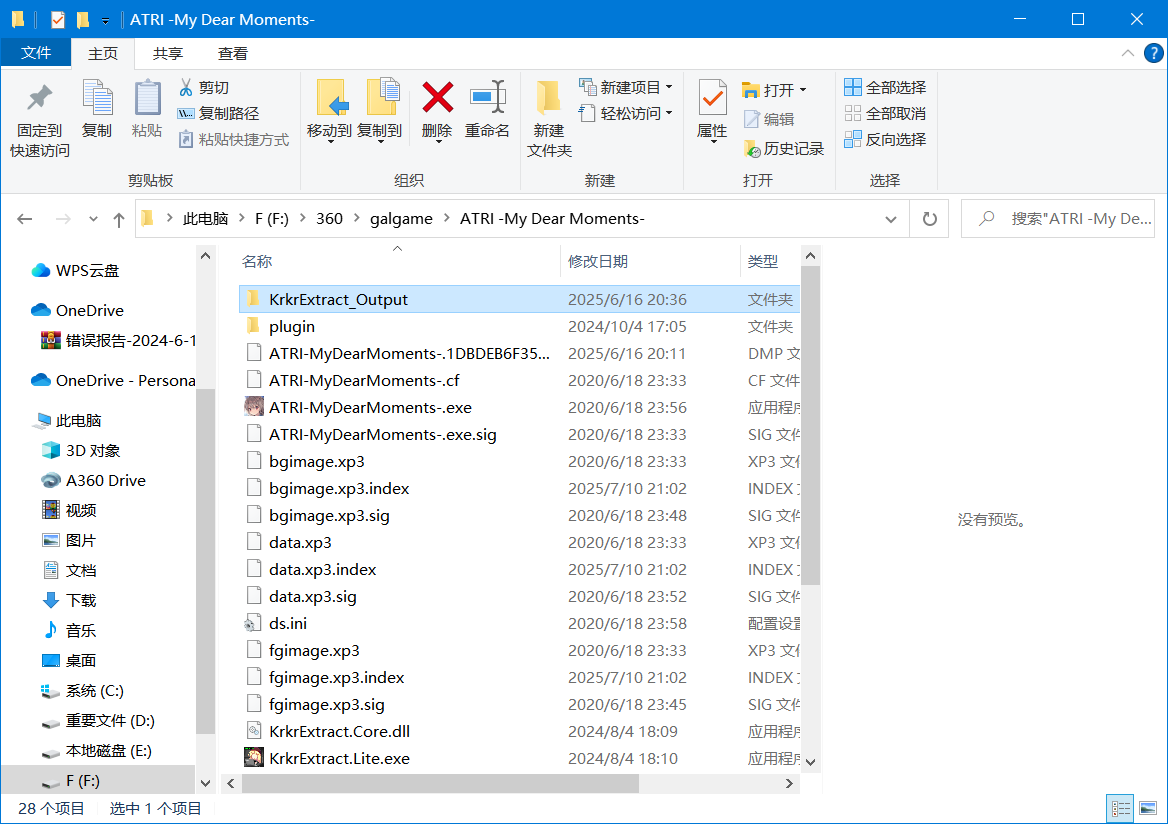Click 复制路径 copy path

(218, 113)
